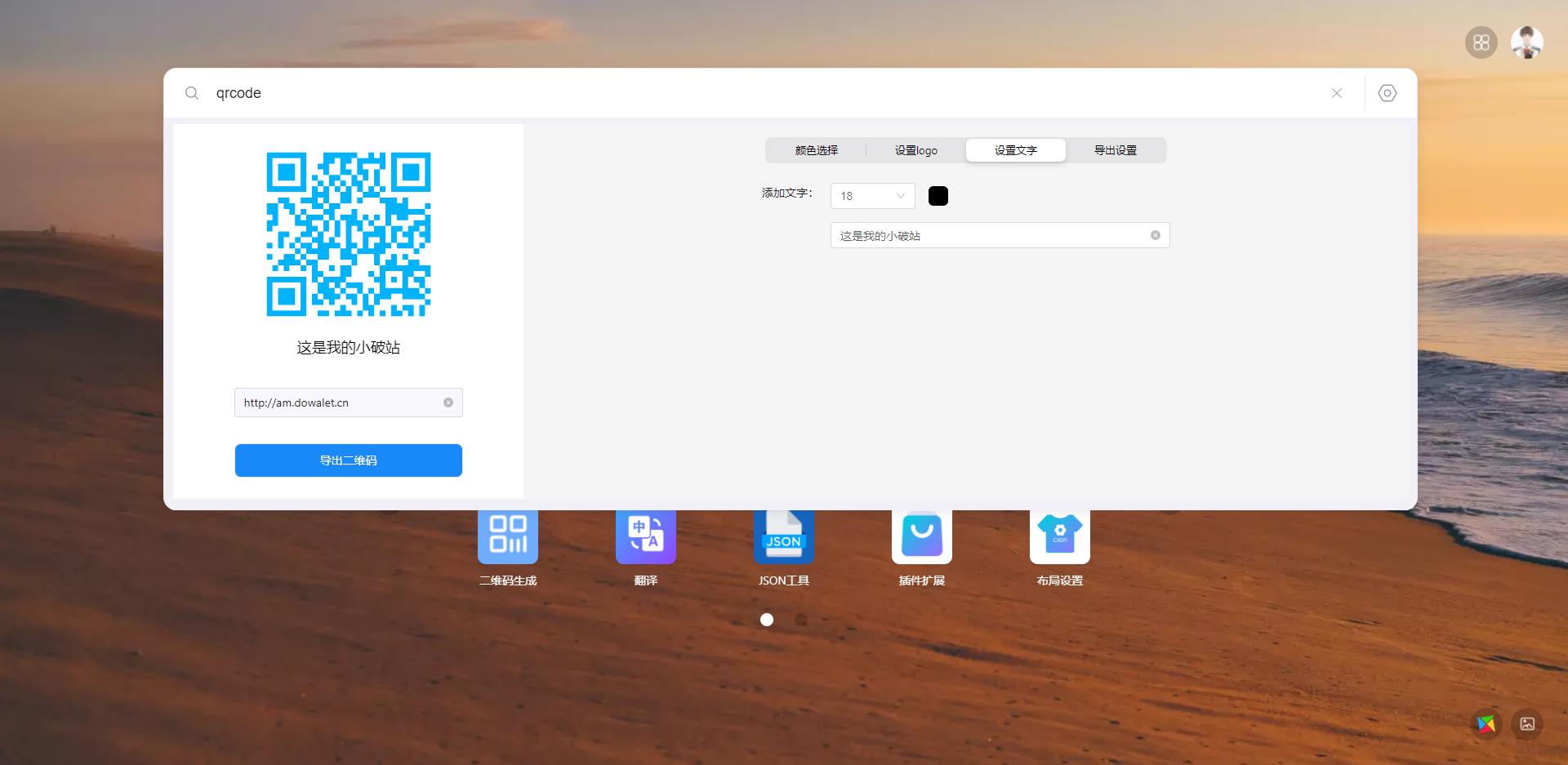Clear the URL field with its clear icon
This screenshot has width=1568, height=765.
pos(448,403)
